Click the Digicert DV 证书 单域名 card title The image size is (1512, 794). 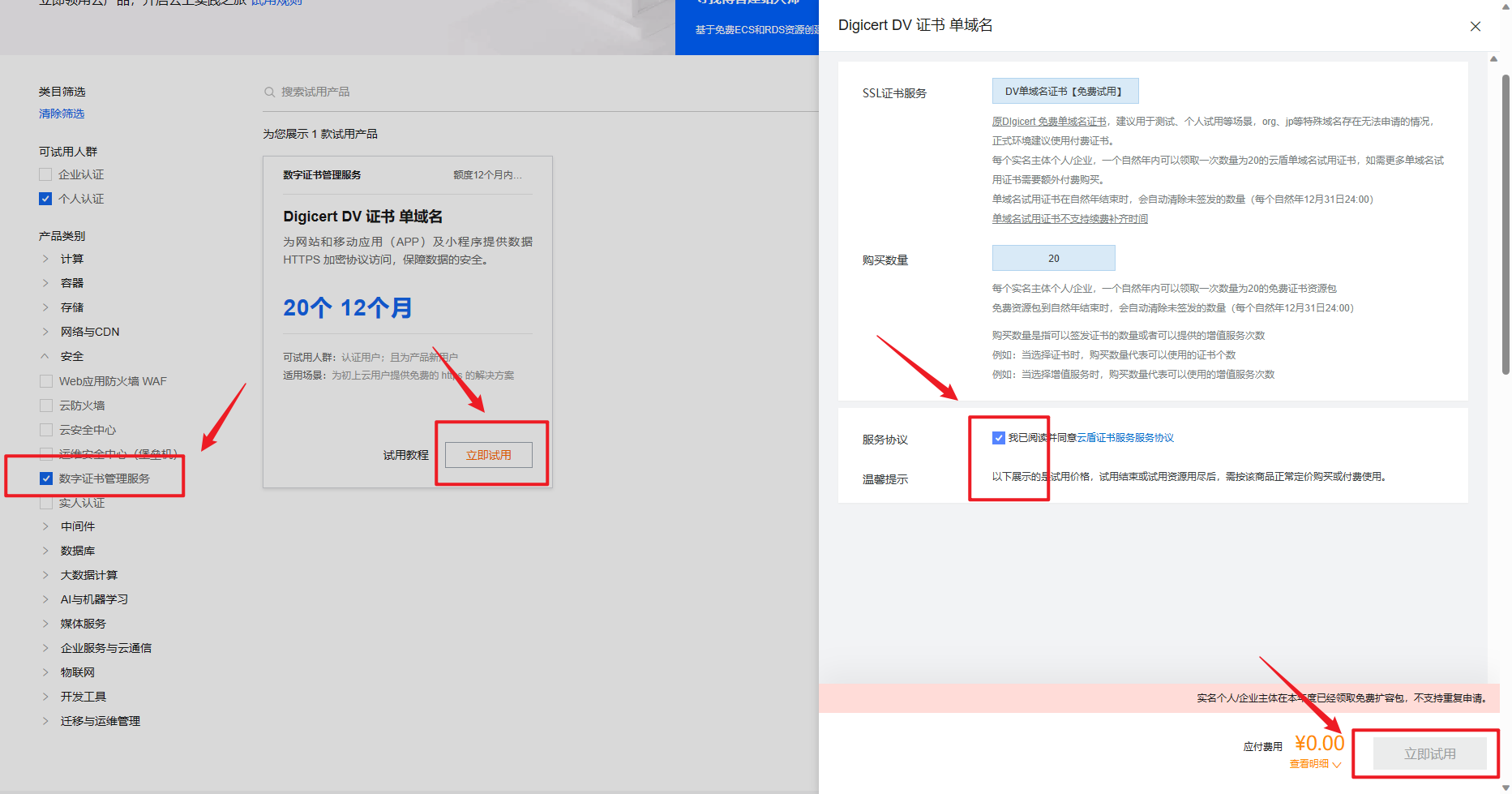363,217
